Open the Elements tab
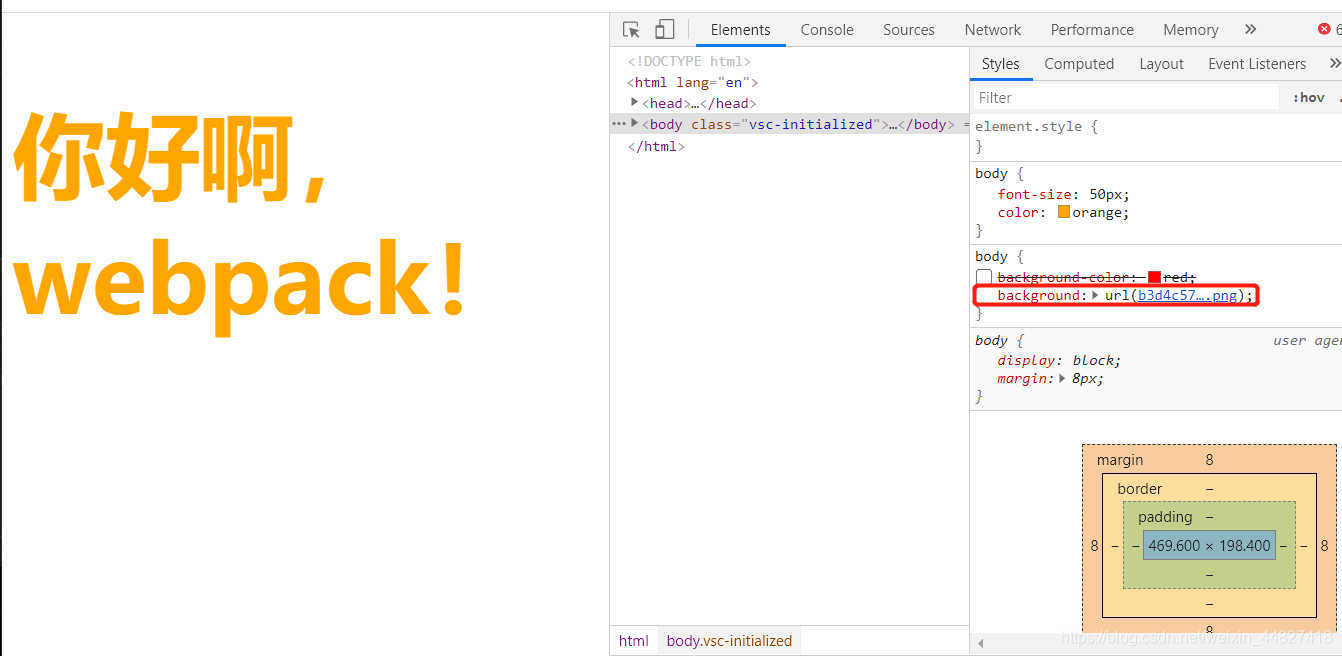 (x=741, y=30)
